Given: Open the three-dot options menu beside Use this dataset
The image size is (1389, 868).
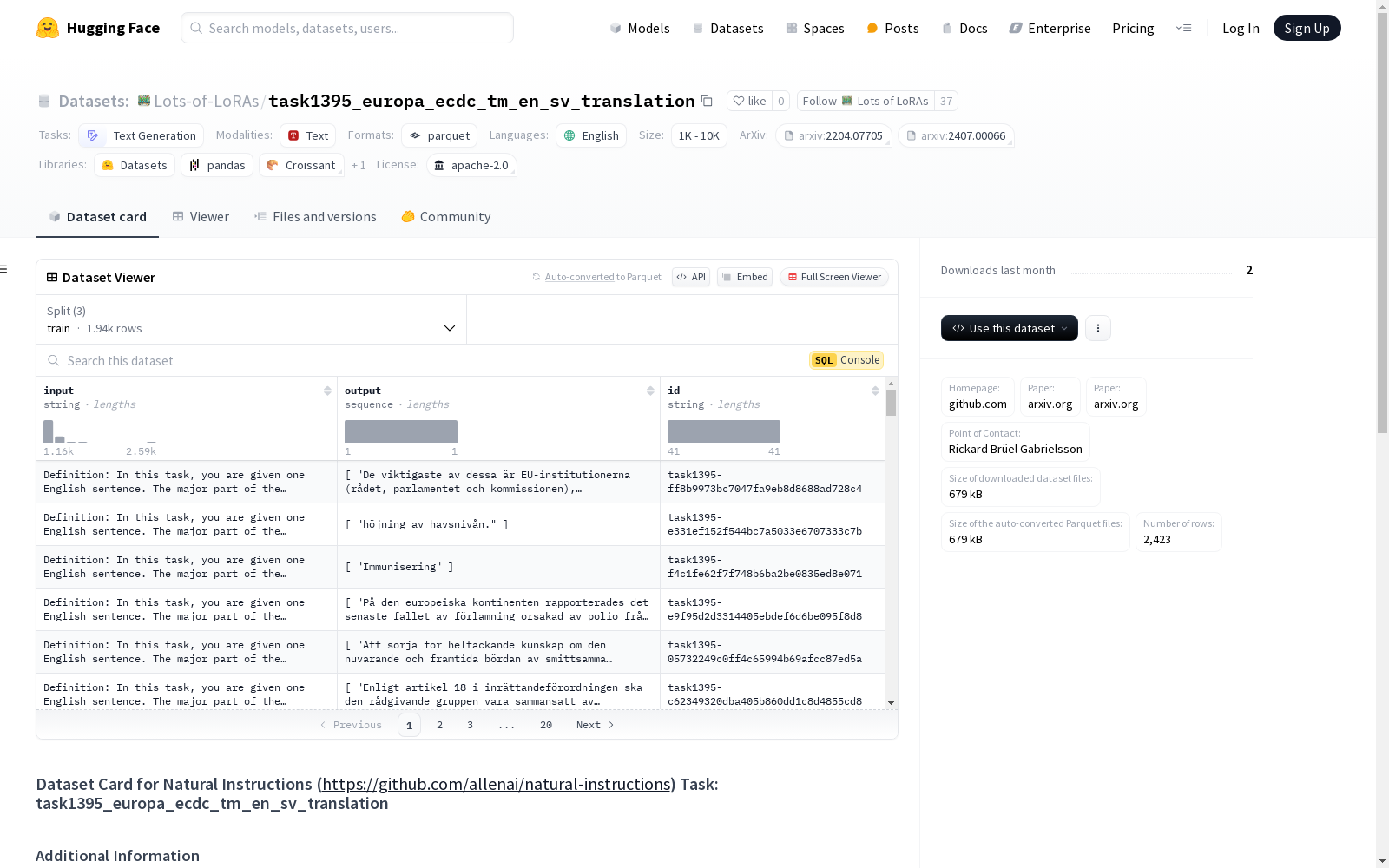Looking at the screenshot, I should (x=1098, y=328).
